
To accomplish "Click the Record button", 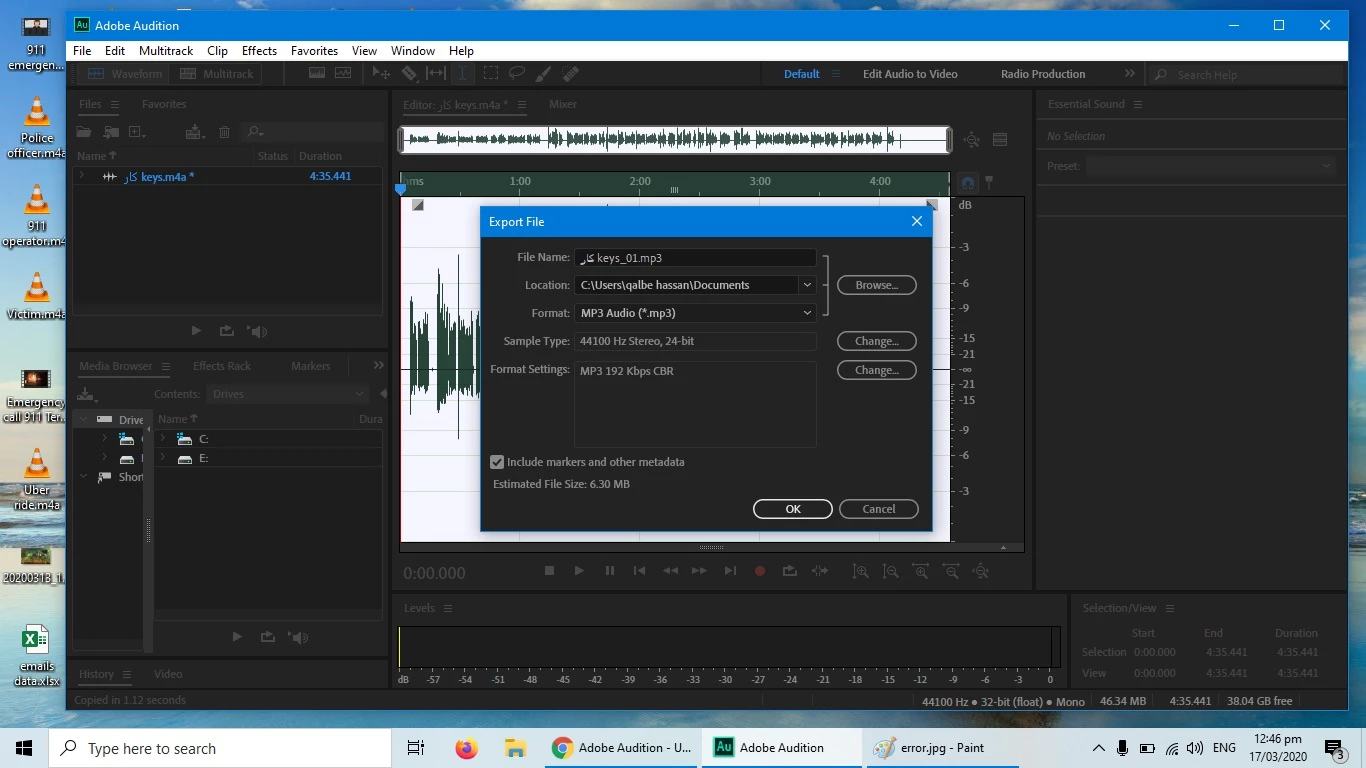I will point(760,571).
